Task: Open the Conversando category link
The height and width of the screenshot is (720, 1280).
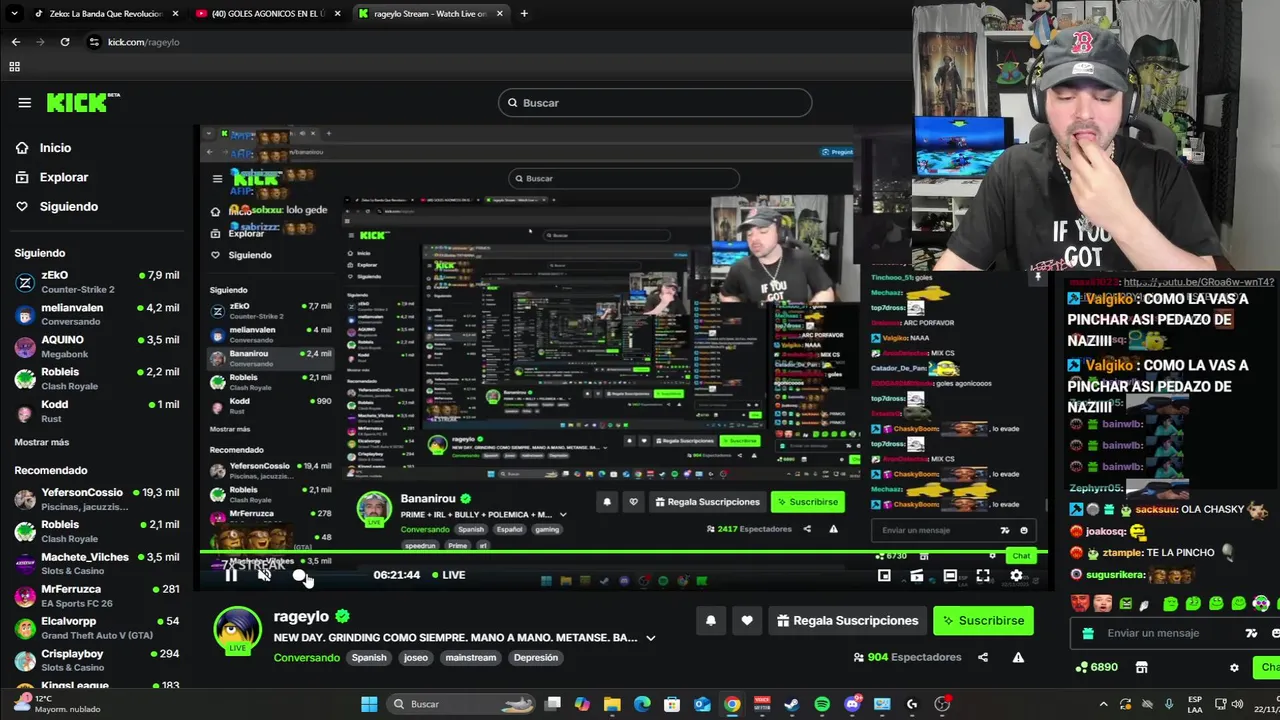Action: point(307,658)
